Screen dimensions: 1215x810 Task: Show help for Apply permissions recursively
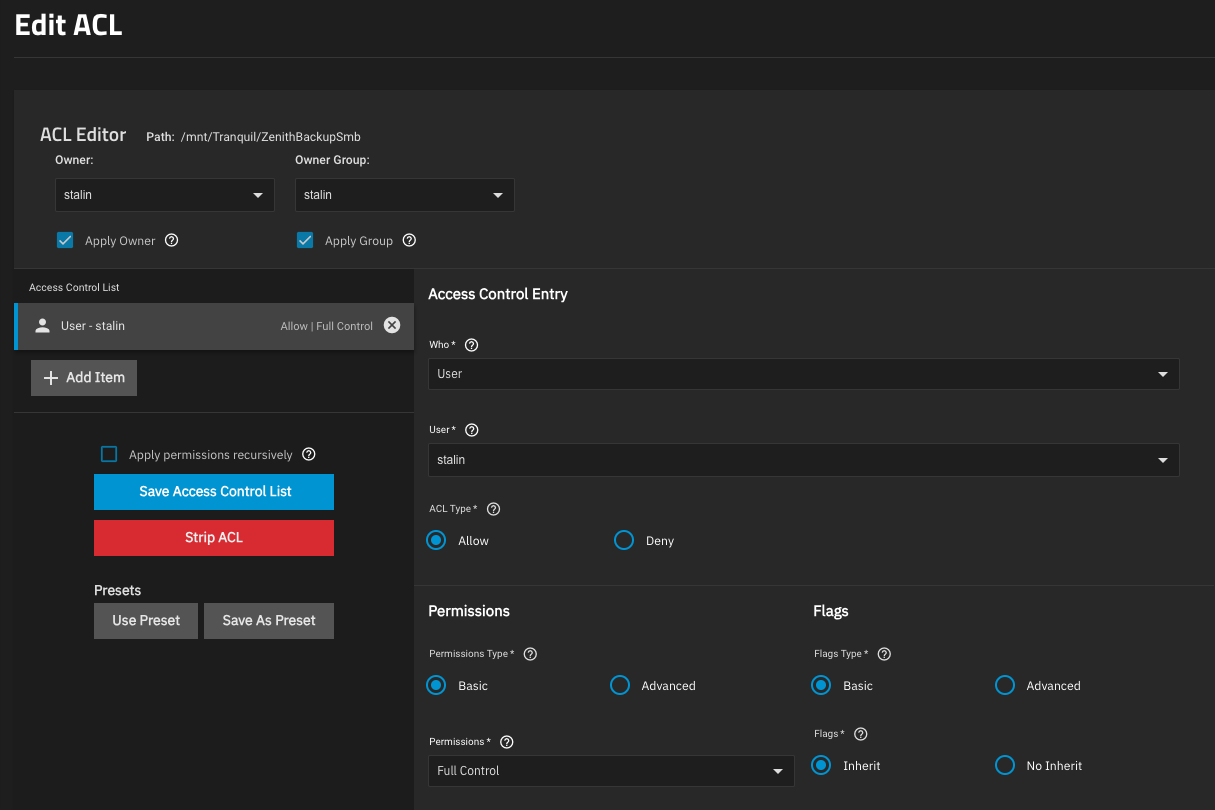[x=309, y=454]
